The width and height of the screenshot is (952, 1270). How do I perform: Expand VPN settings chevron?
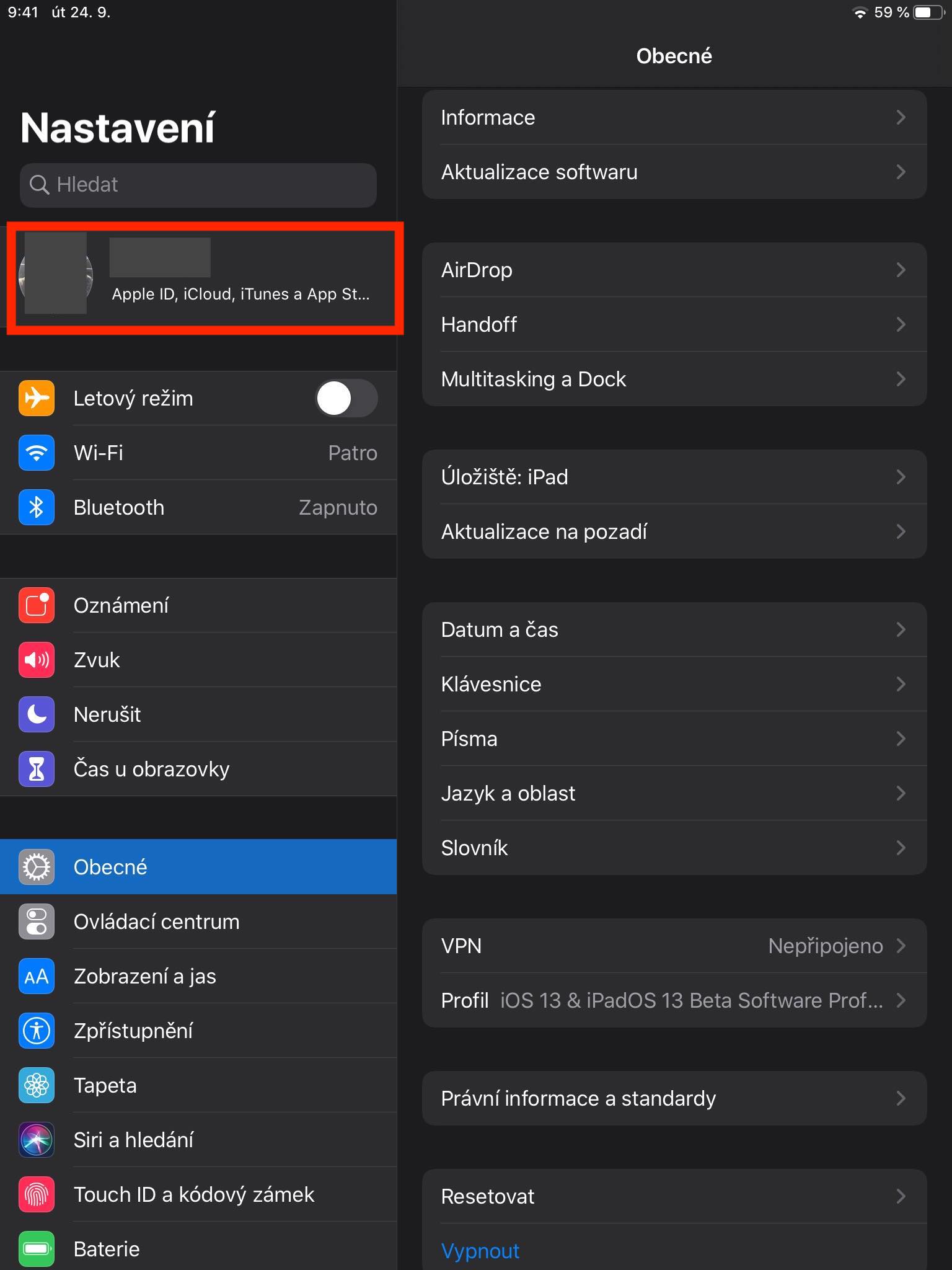(901, 946)
